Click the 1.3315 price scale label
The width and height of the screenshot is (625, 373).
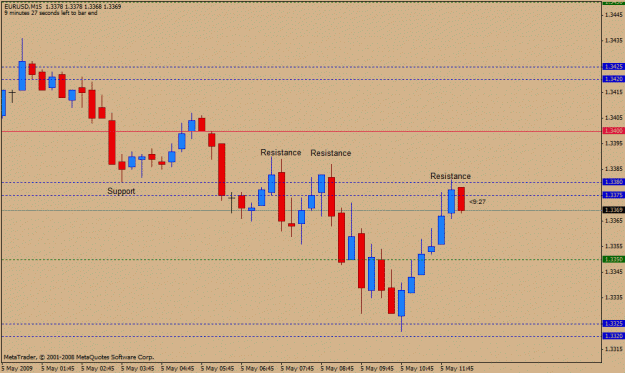614,349
